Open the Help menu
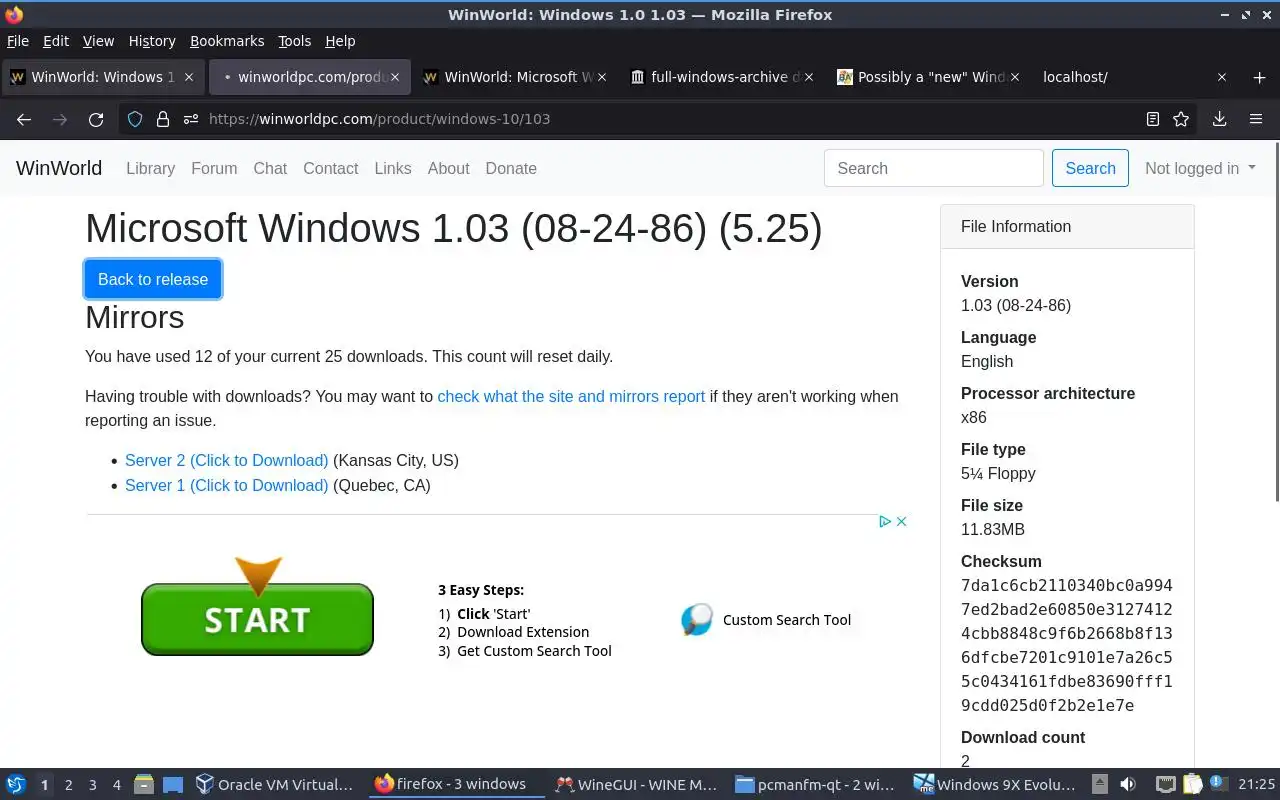1280x800 pixels. pos(340,41)
